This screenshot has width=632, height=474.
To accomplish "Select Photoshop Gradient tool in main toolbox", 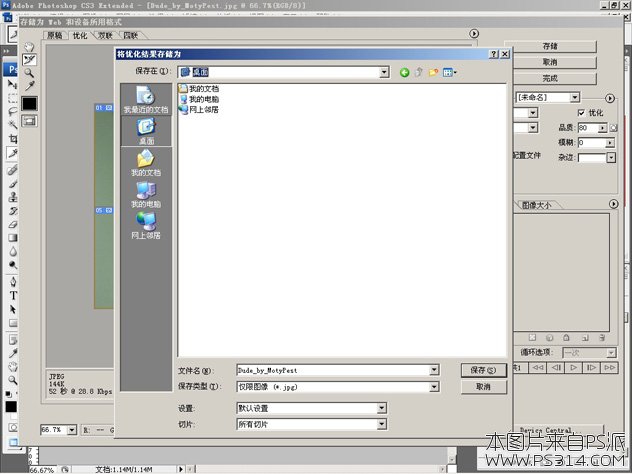I will 13,238.
